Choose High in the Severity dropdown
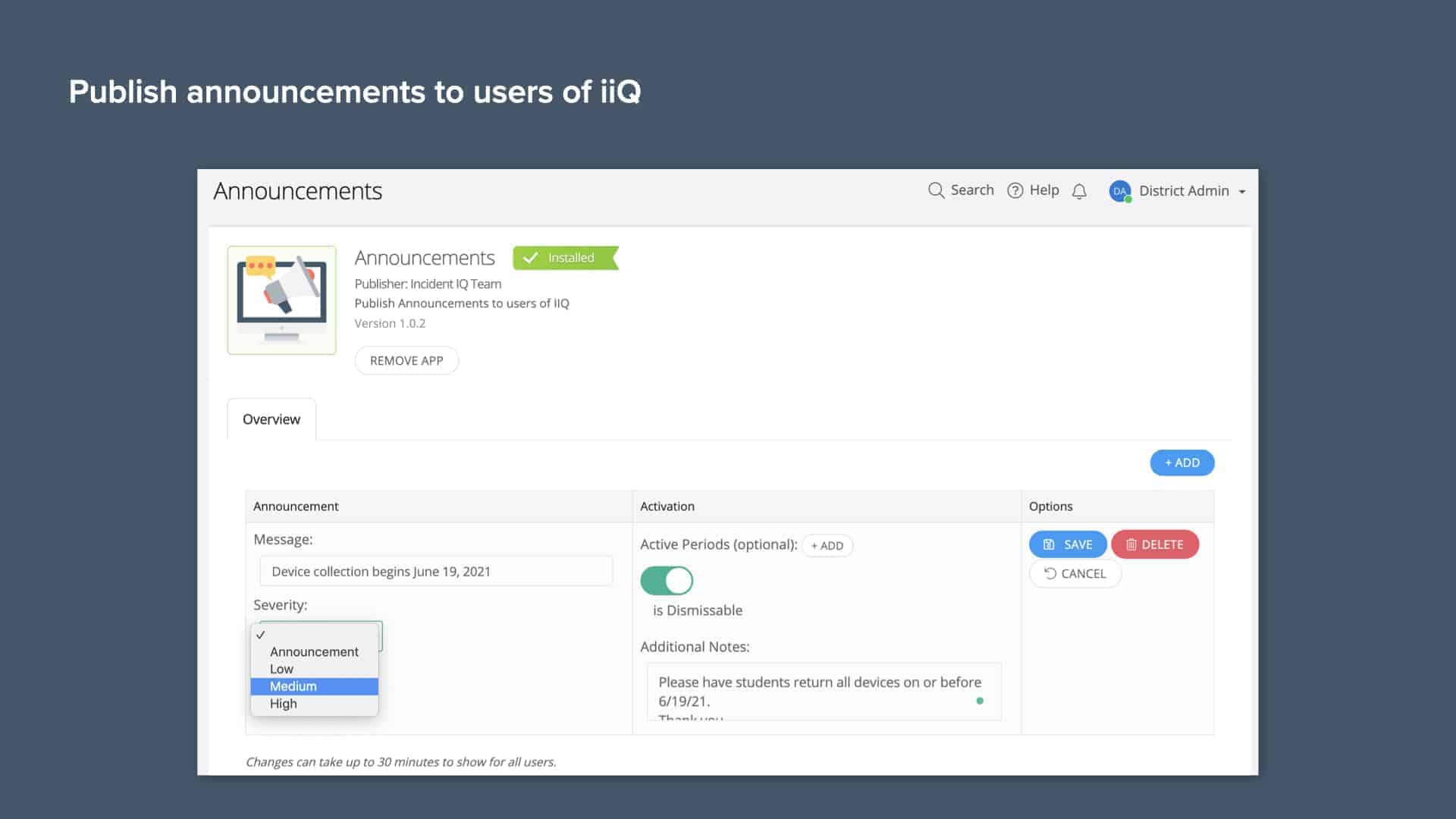The height and width of the screenshot is (819, 1456). (x=283, y=703)
